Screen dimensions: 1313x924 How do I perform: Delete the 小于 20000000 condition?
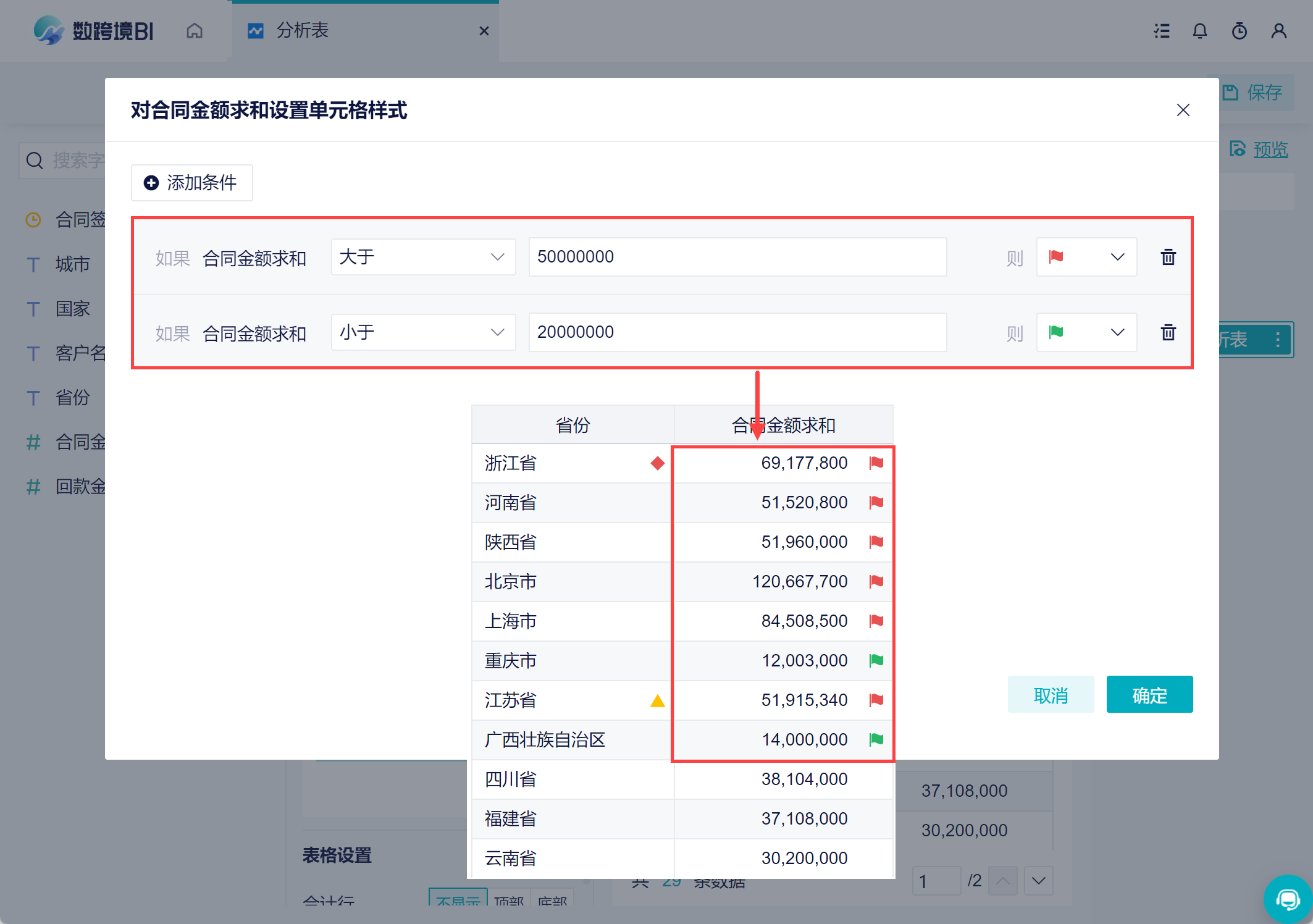(x=1168, y=332)
